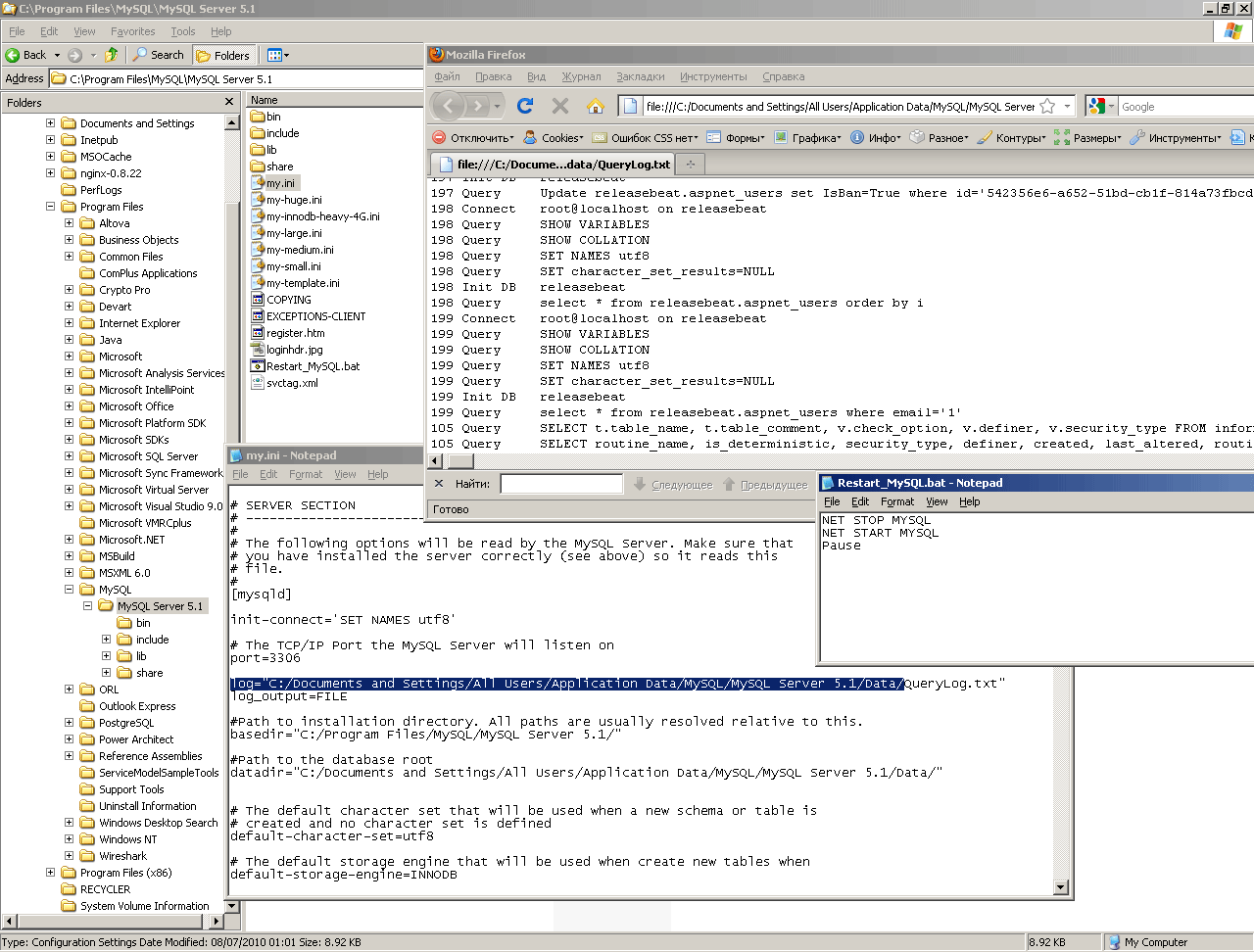The height and width of the screenshot is (952, 1254).
Task: Click the Search button in Explorer toolbar
Action: pyautogui.click(x=159, y=55)
